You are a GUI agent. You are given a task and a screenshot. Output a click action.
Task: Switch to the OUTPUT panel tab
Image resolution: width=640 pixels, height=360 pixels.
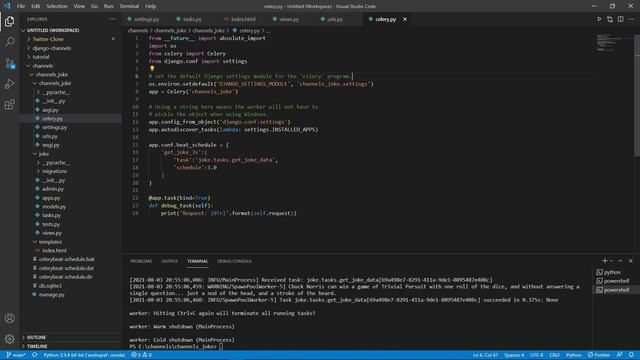tap(169, 261)
